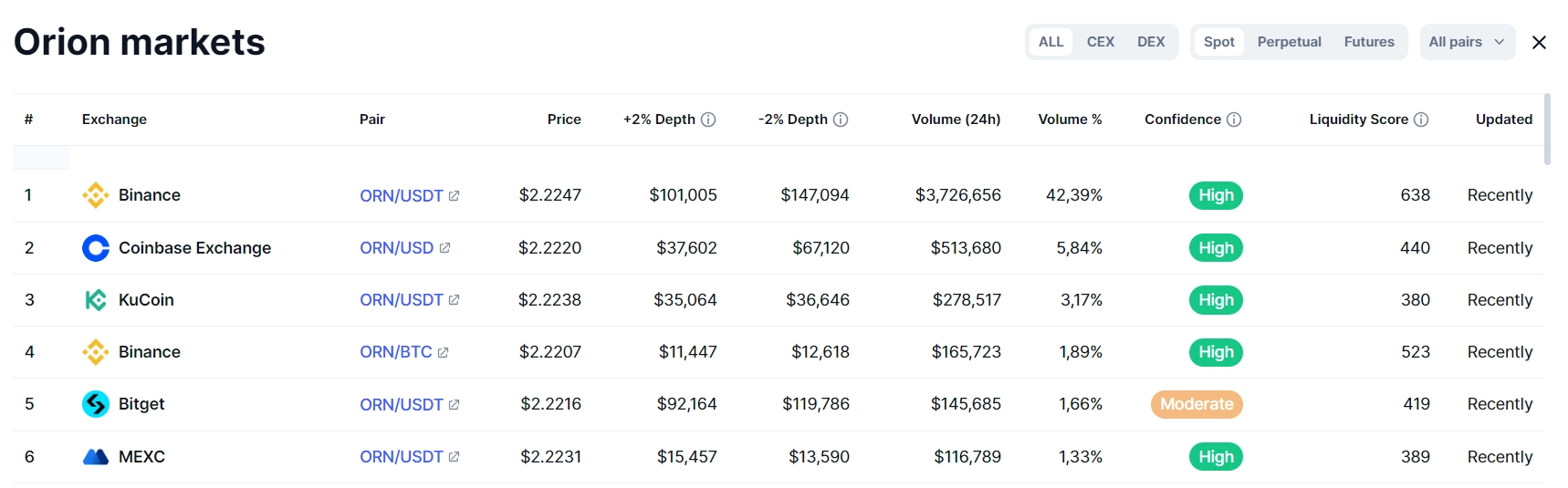Image resolution: width=1568 pixels, height=488 pixels.
Task: Click liquidity score 523
Action: [1416, 352]
